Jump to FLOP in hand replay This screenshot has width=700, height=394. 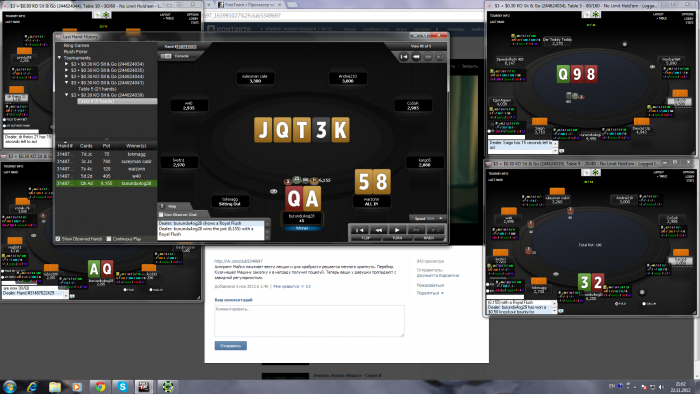[x=366, y=238]
